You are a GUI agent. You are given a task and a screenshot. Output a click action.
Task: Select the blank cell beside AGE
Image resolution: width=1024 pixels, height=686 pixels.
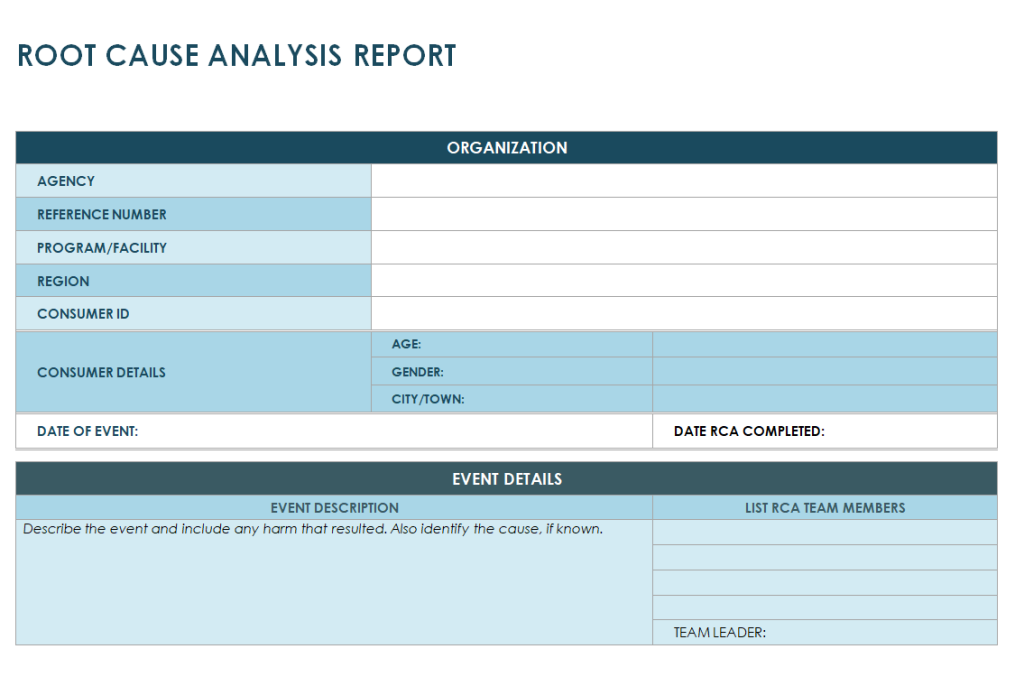pyautogui.click(x=824, y=344)
